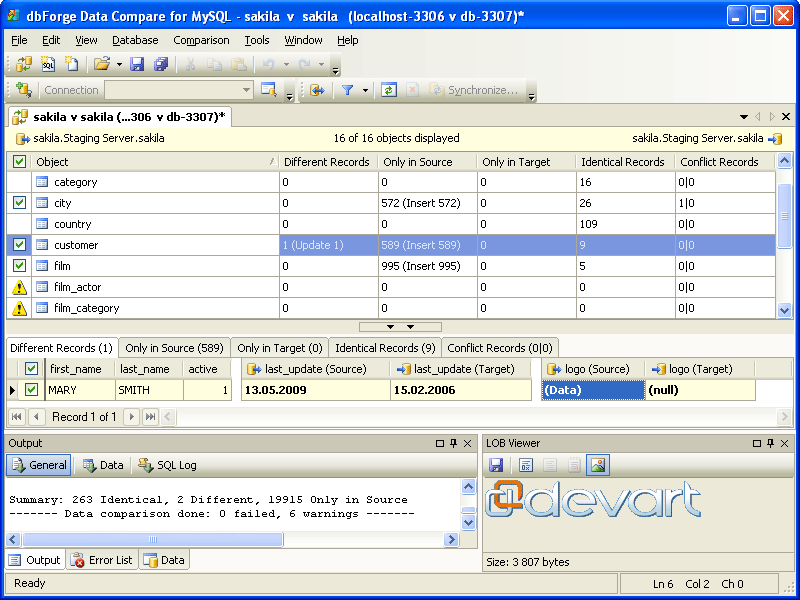Click the Cut scissors icon
This screenshot has width=800, height=600.
190,64
